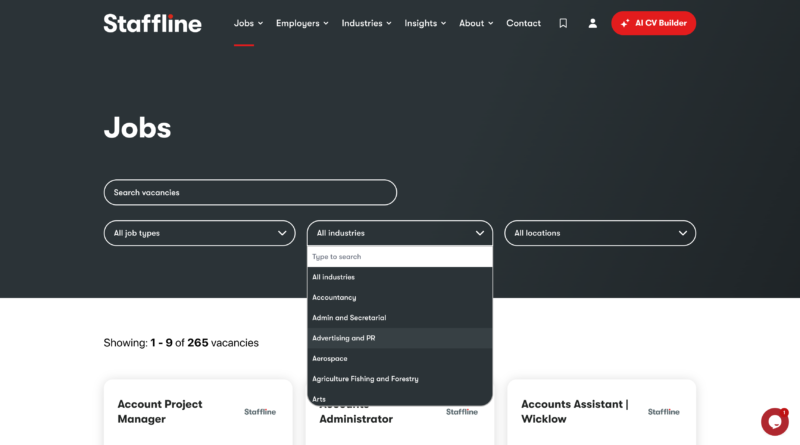
Task: Click Staffline logo on Accounts Assistant card
Action: [663, 412]
